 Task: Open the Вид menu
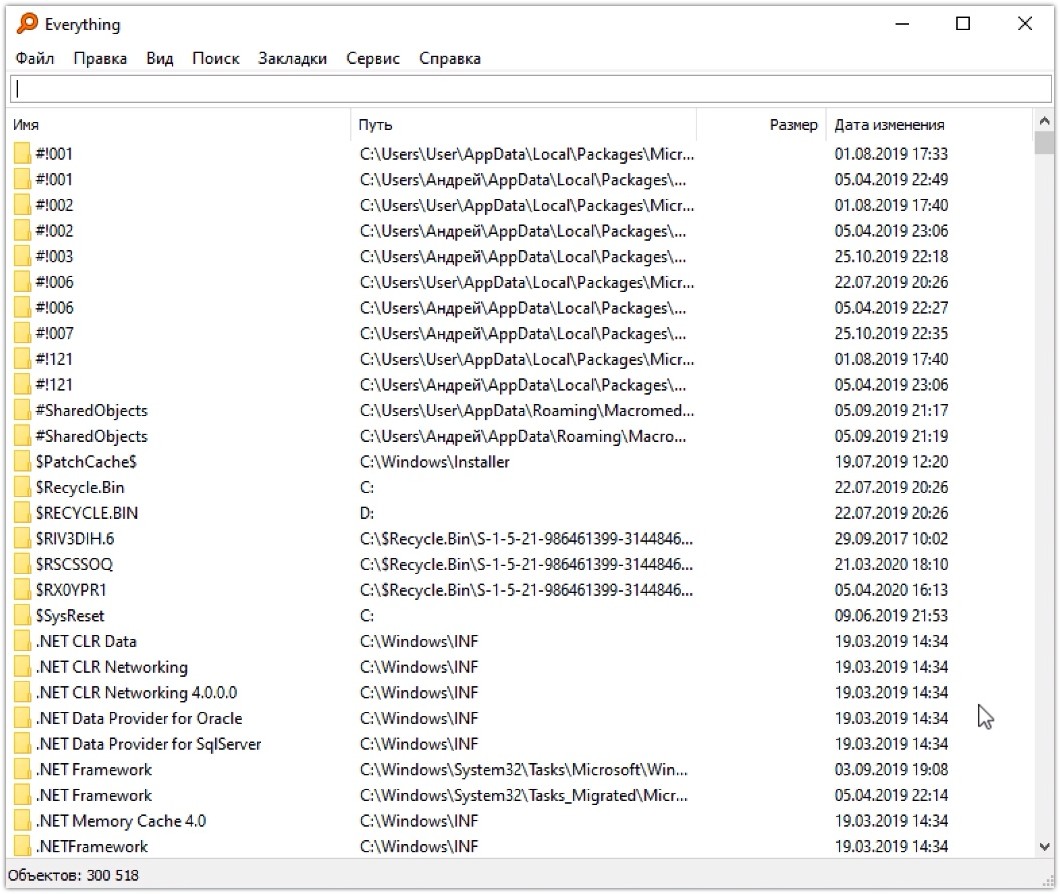160,59
